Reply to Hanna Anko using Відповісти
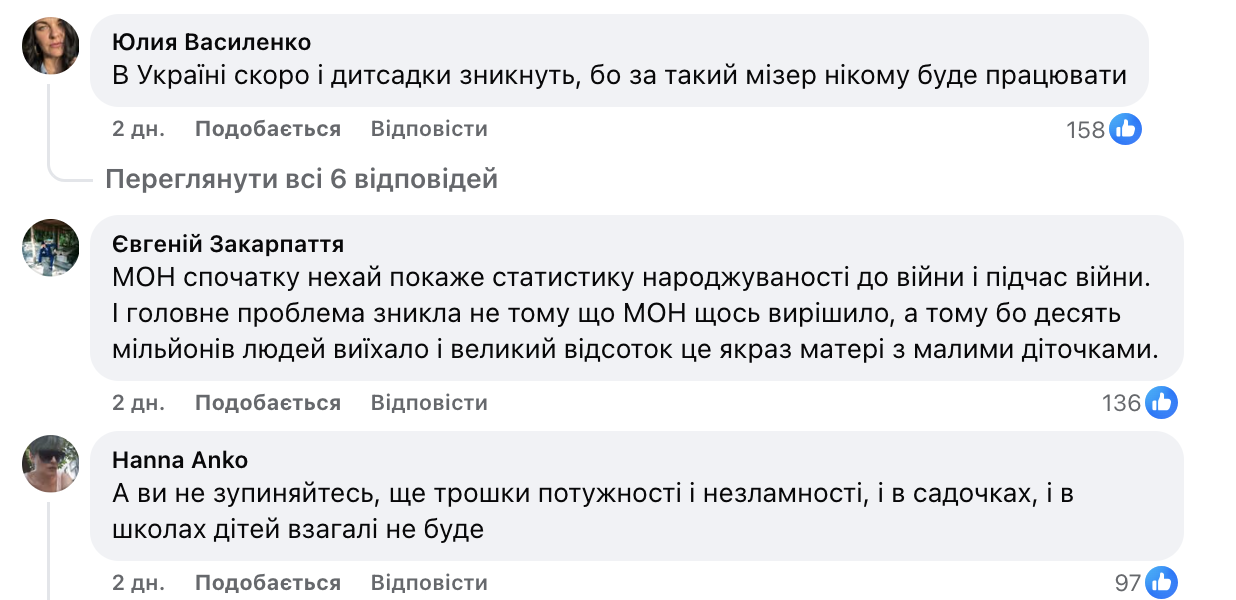The width and height of the screenshot is (1236, 600). 428,581
